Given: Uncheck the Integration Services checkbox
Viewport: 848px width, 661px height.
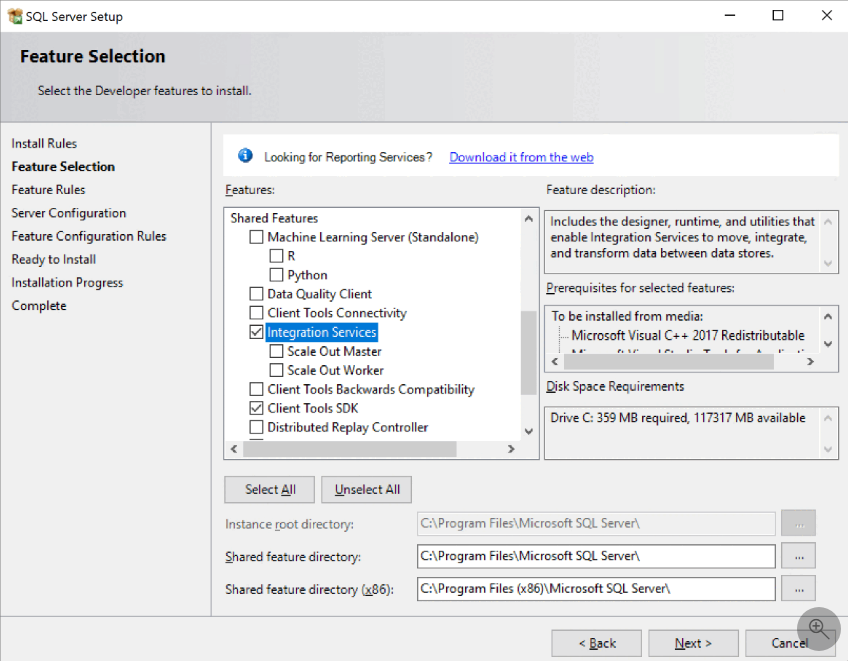Looking at the screenshot, I should point(256,332).
